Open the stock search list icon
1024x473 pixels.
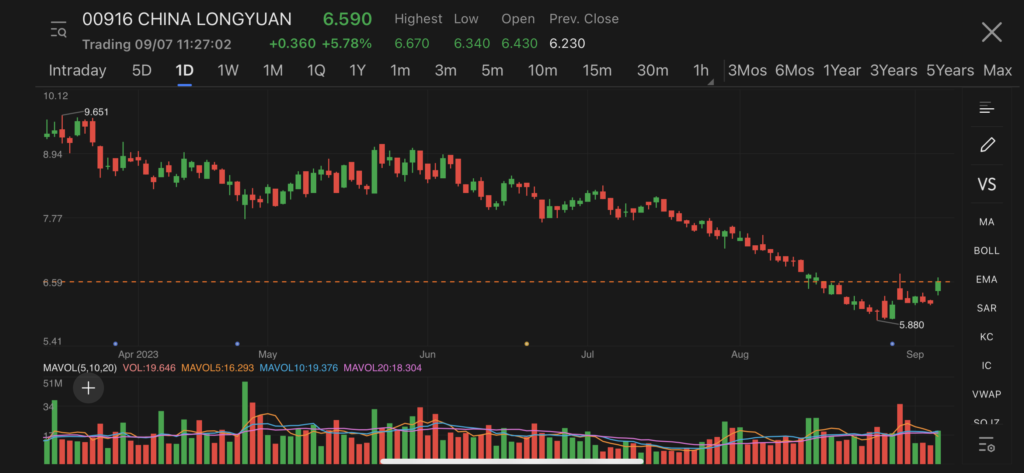click(x=59, y=29)
